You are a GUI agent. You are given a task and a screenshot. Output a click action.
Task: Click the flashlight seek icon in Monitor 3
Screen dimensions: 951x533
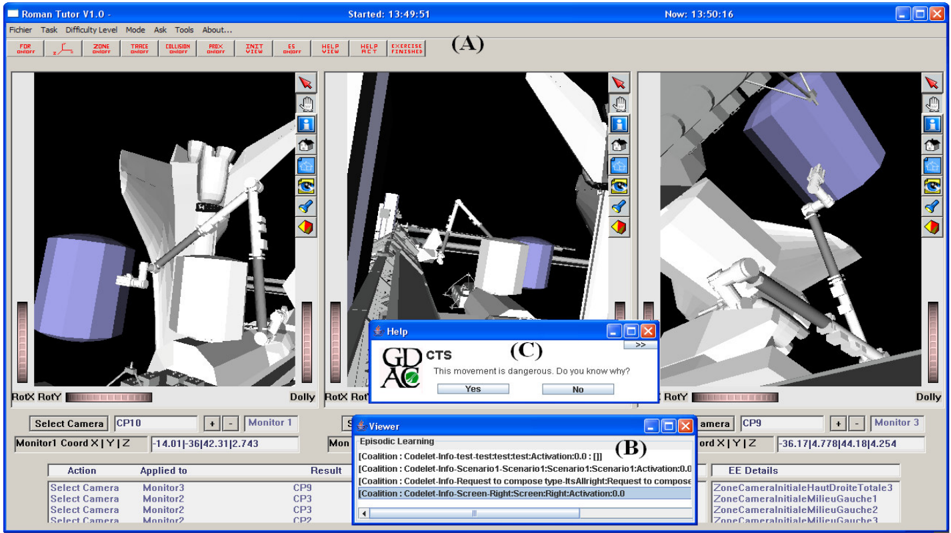tap(932, 207)
